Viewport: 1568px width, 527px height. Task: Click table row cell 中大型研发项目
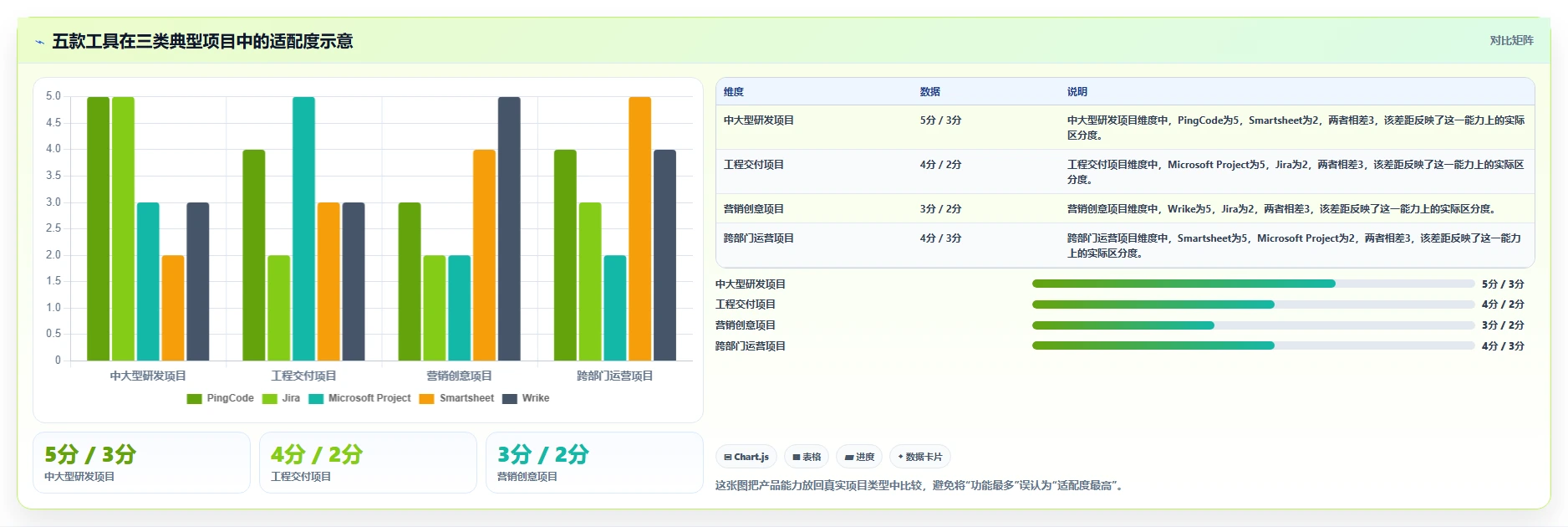(x=759, y=120)
